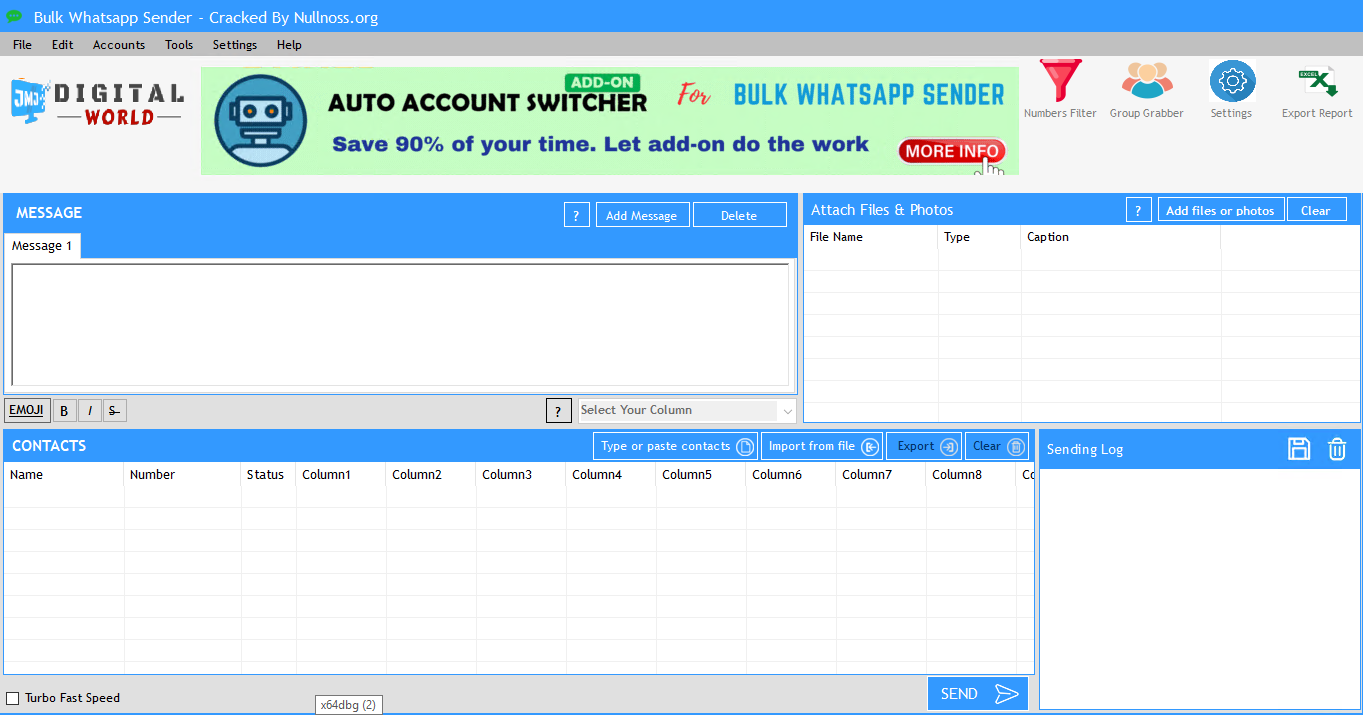The width and height of the screenshot is (1363, 715).
Task: Open the File menu
Action: coord(22,45)
